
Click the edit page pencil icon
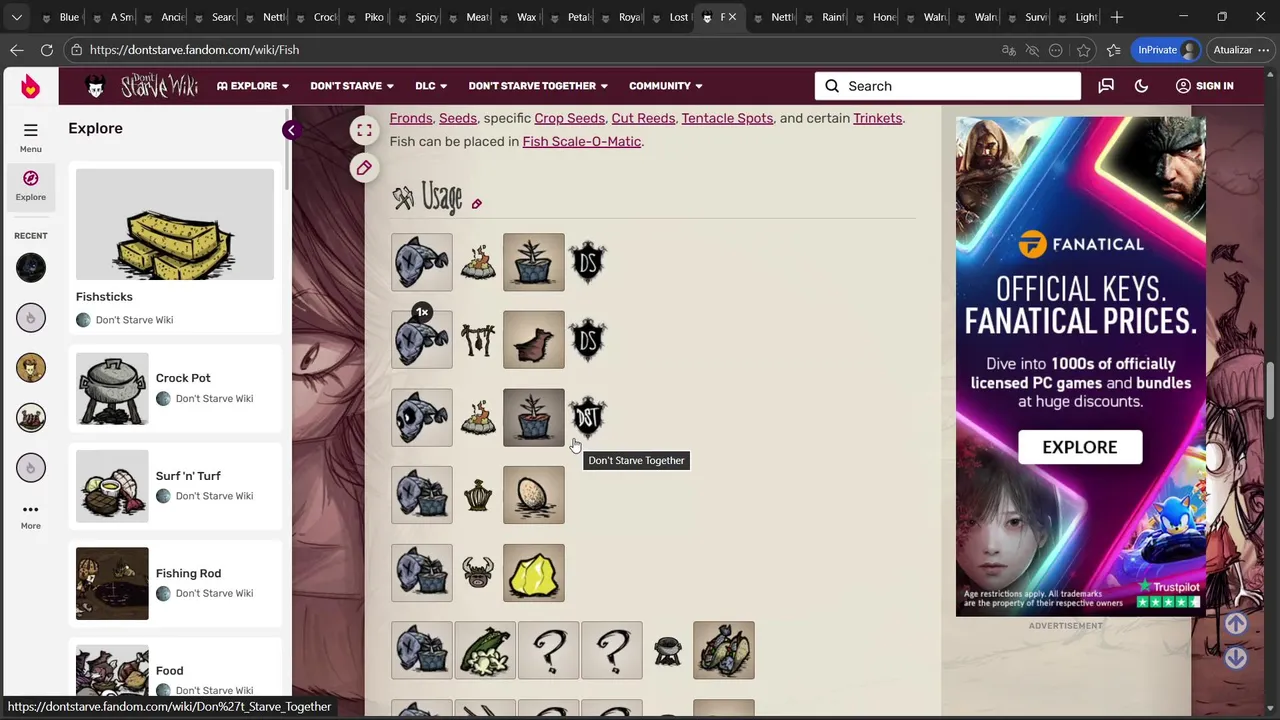(364, 168)
